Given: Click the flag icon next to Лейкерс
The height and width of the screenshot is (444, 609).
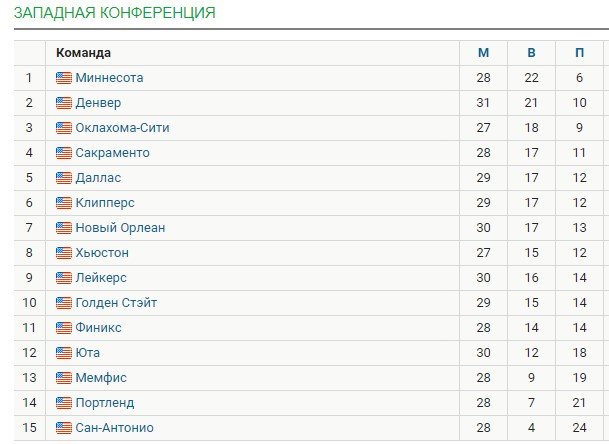Looking at the screenshot, I should 64,278.
